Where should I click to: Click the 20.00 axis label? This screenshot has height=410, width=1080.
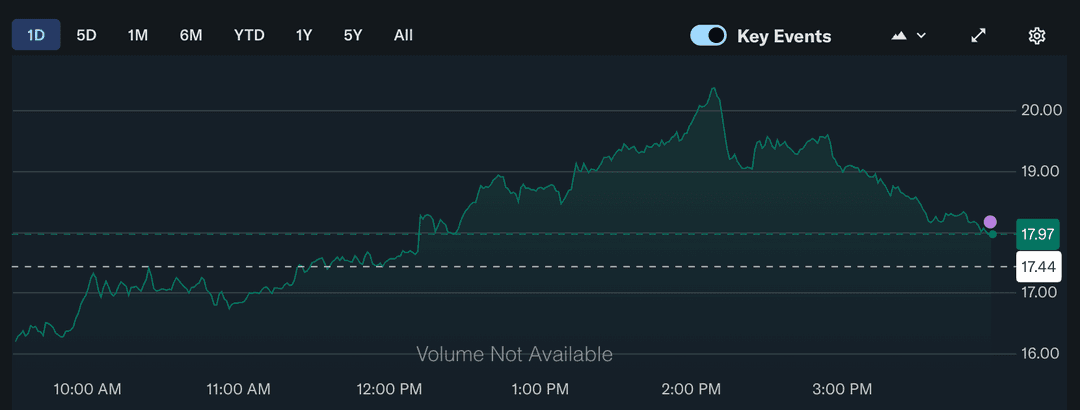pos(1042,110)
